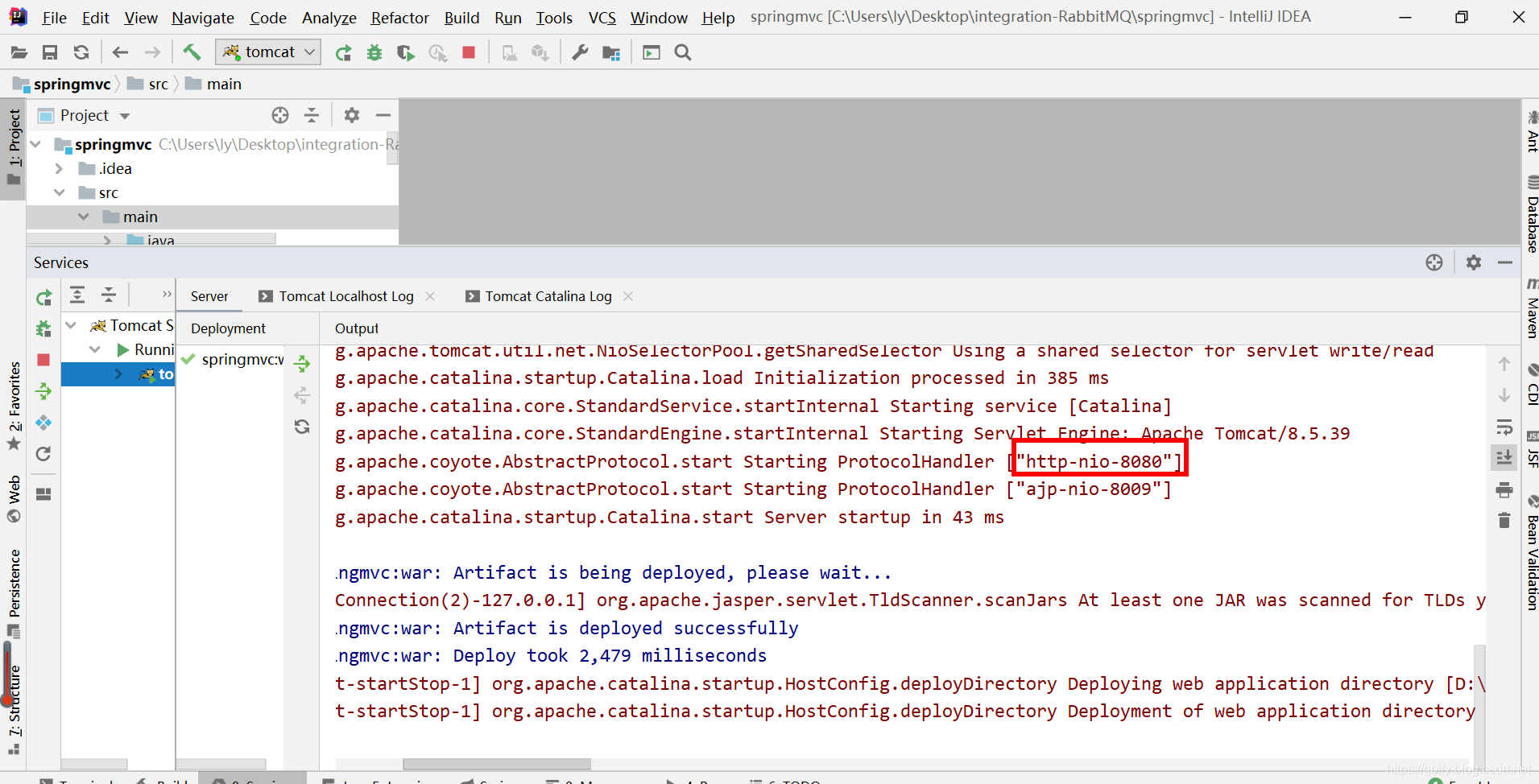Click the src breadcrumb
Viewport: 1539px width, 784px height.
click(148, 84)
